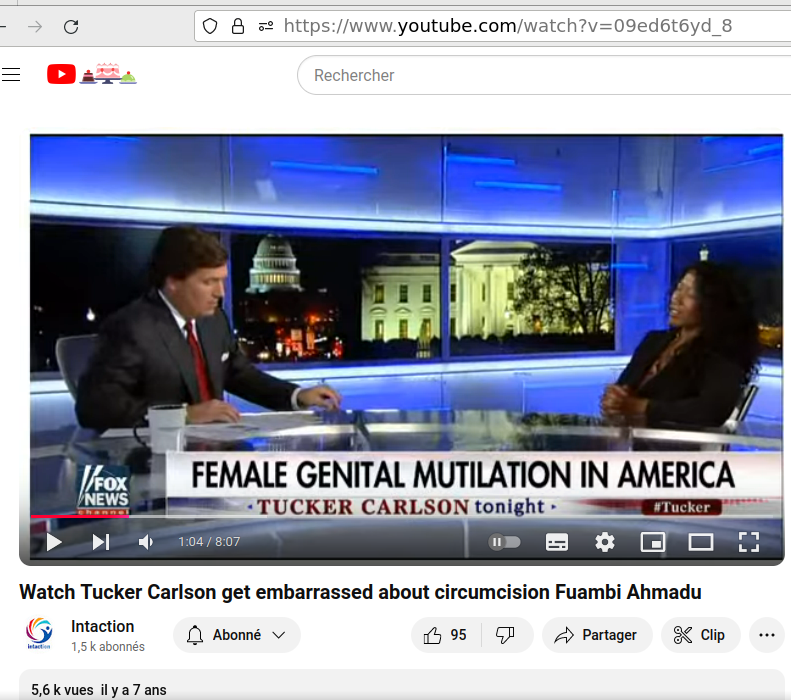Viewport: 791px width, 700px height.
Task: Create a Clip of the video
Action: click(x=700, y=635)
